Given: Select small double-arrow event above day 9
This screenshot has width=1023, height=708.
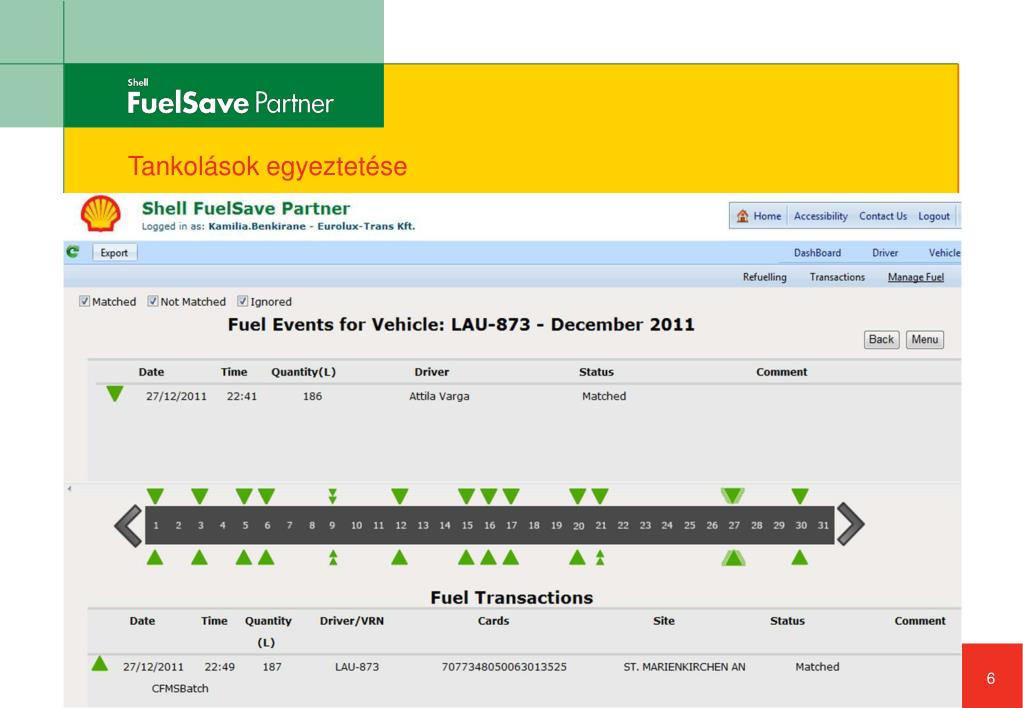Looking at the screenshot, I should (333, 496).
